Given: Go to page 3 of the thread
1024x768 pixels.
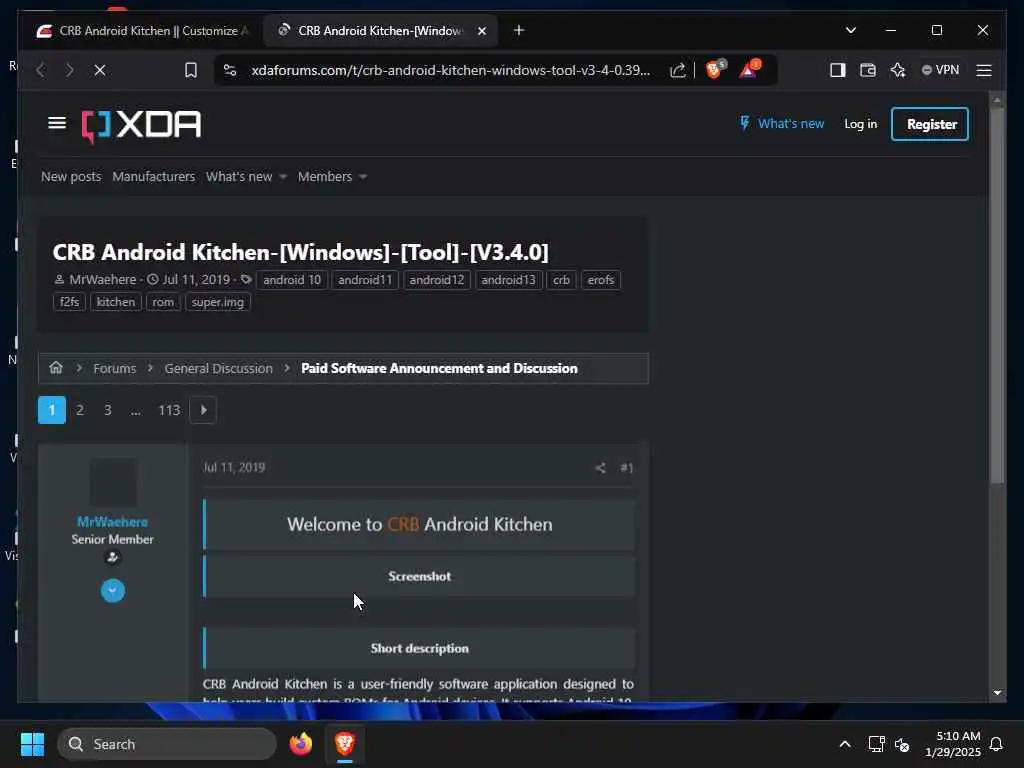Looking at the screenshot, I should [x=108, y=410].
